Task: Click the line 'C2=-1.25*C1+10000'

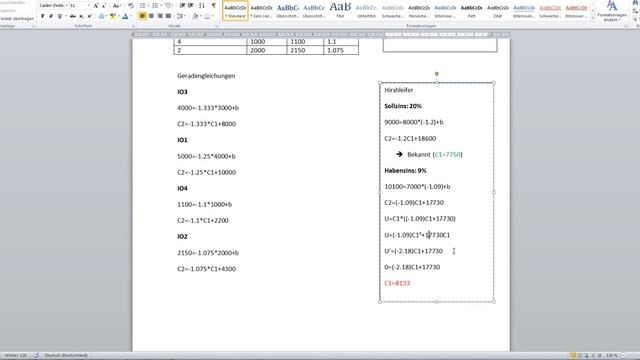Action: [207, 172]
